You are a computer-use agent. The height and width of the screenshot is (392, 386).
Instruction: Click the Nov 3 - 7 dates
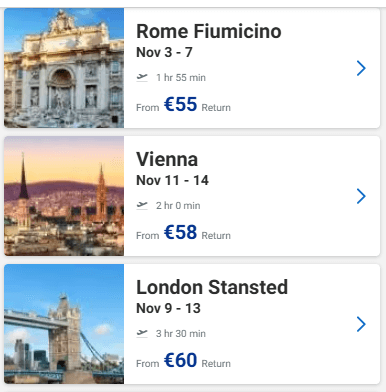(164, 52)
